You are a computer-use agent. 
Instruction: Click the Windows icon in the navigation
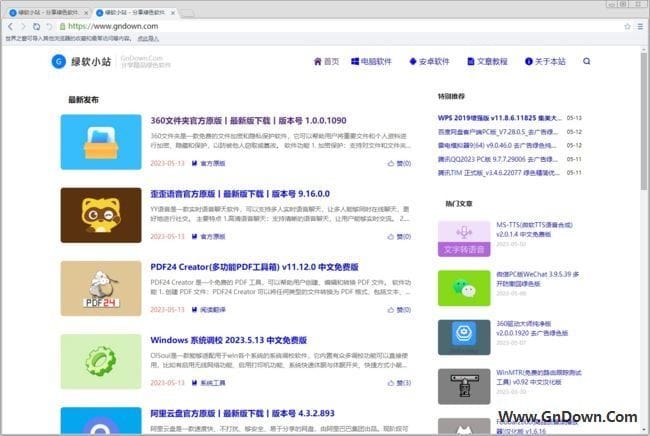pyautogui.click(x=355, y=61)
